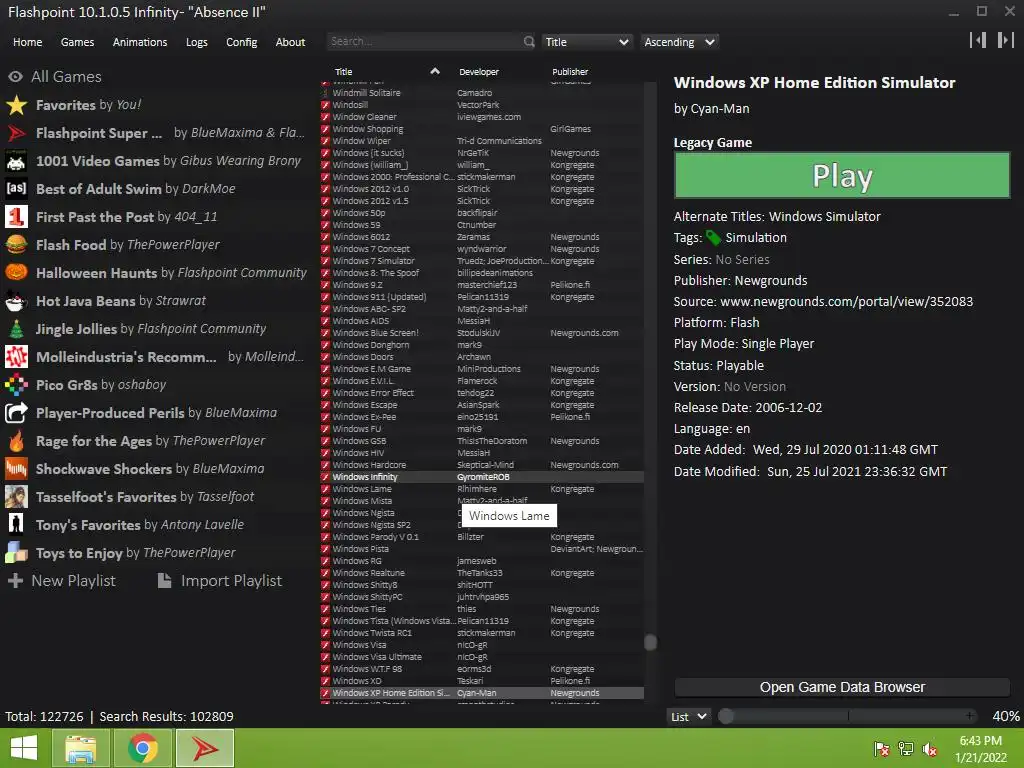Open File Explorer from the taskbar
The width and height of the screenshot is (1024, 768).
(x=80, y=748)
